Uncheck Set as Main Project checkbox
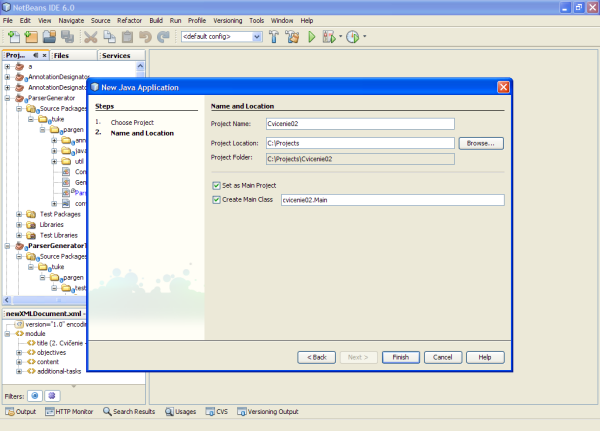Image resolution: width=600 pixels, height=431 pixels. 217,186
